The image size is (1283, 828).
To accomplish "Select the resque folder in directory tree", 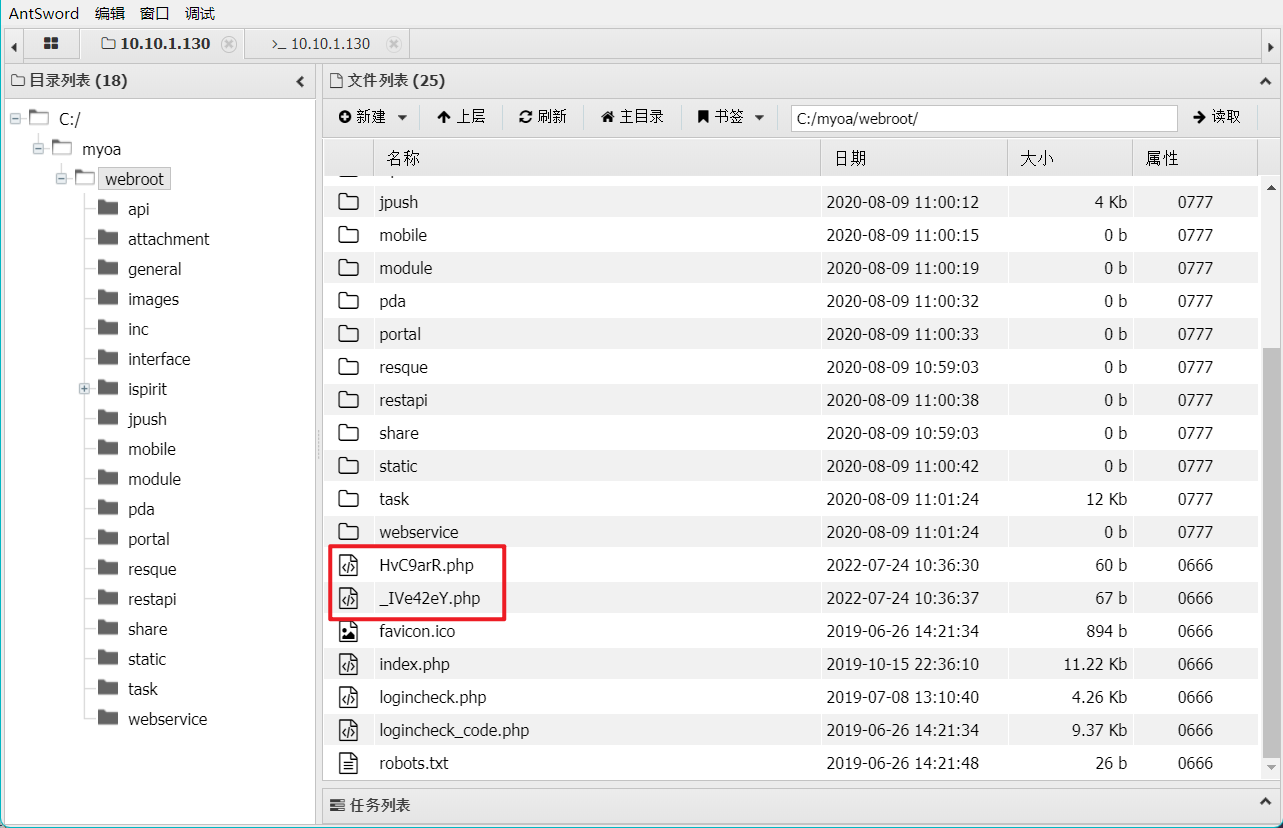I will 152,569.
